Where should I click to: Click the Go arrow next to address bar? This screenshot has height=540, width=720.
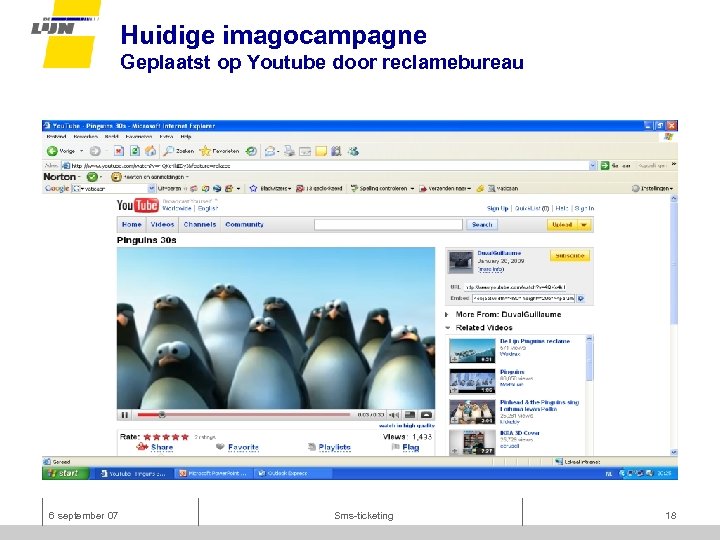tap(605, 165)
